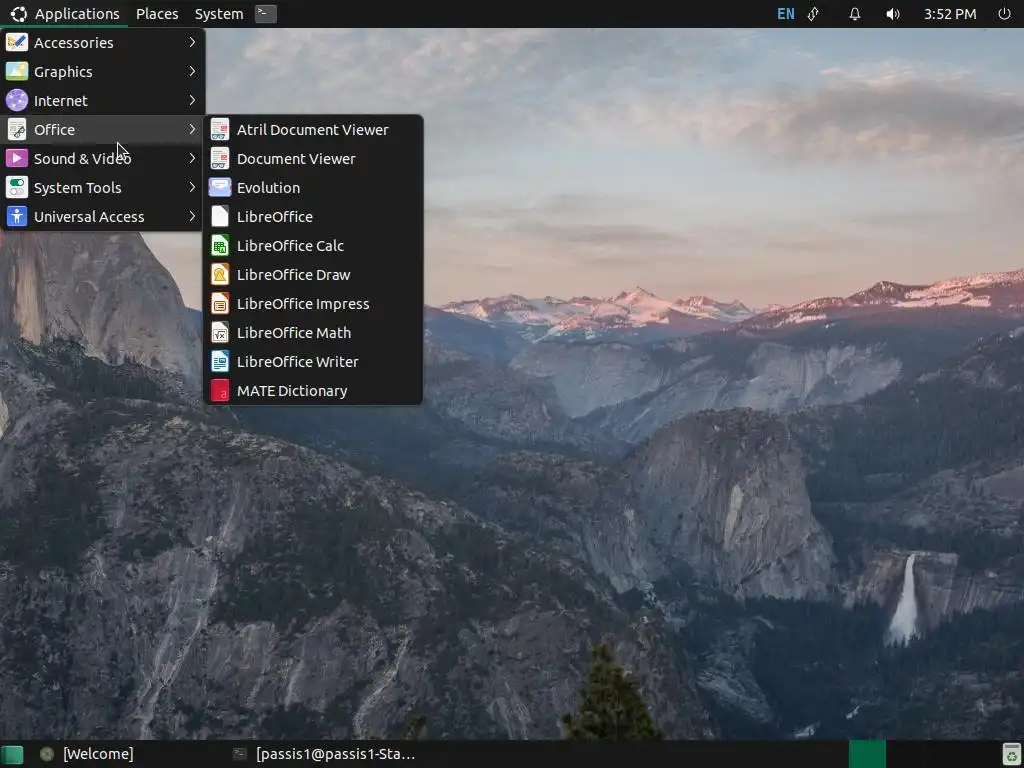Expand the Graphics submenu arrow
This screenshot has width=1024, height=768.
tap(192, 71)
